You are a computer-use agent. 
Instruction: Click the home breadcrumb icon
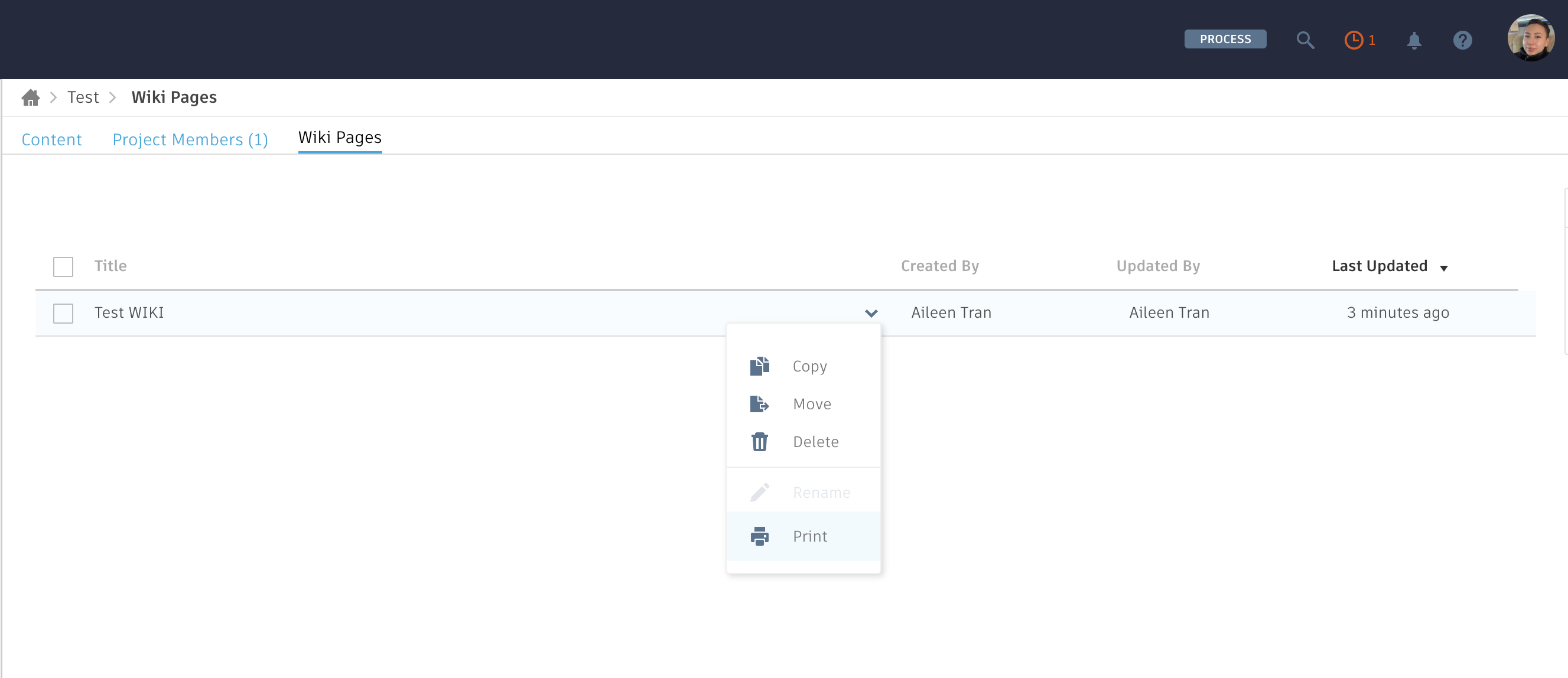point(31,97)
